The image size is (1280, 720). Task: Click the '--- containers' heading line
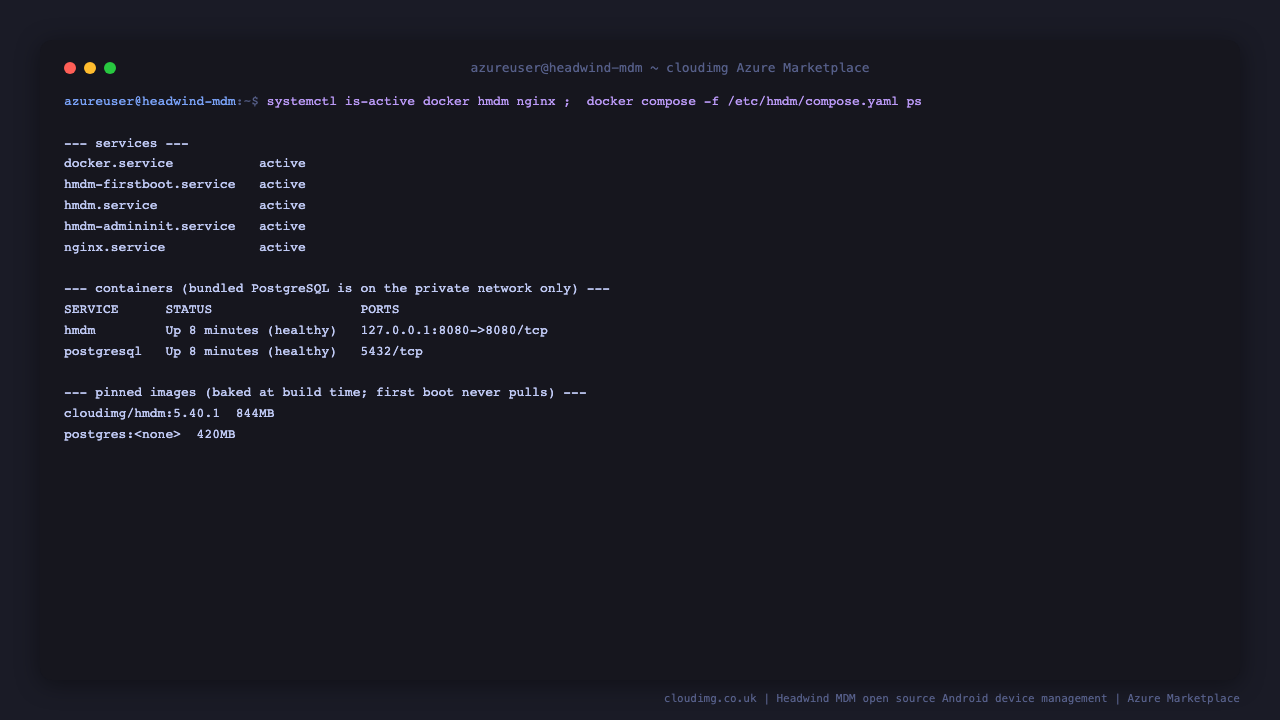point(337,289)
